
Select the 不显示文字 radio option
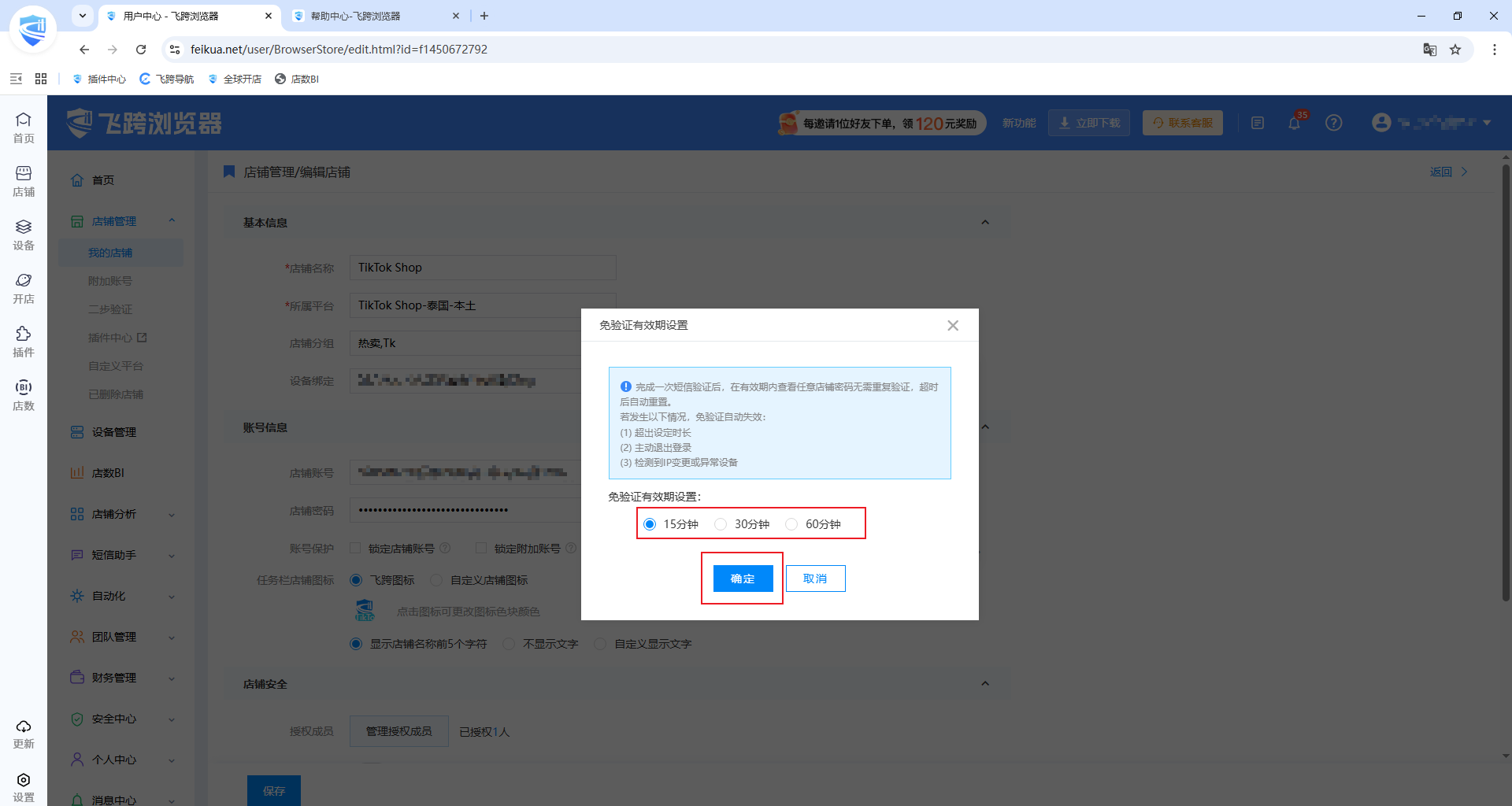tap(509, 644)
